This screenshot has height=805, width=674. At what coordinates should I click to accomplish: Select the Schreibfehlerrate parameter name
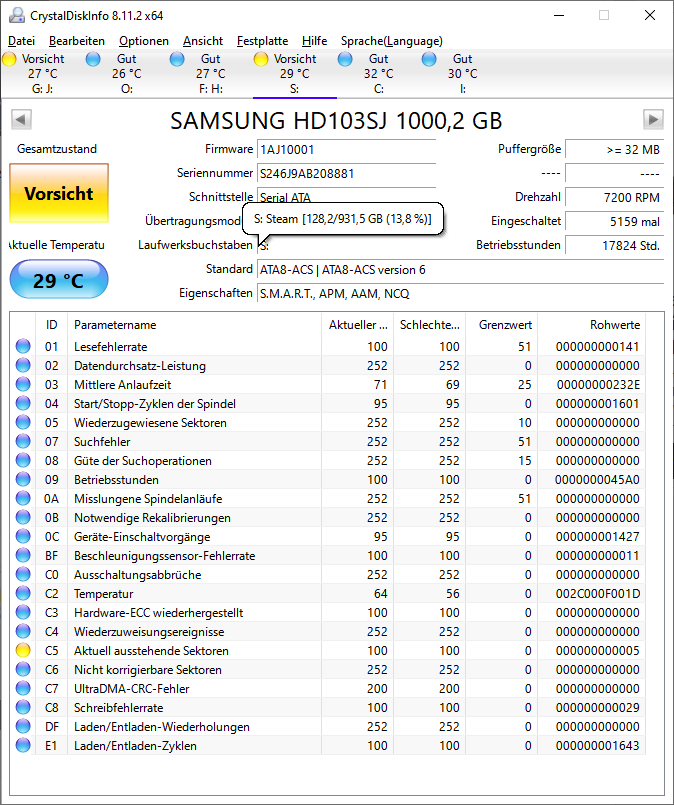pyautogui.click(x=119, y=707)
